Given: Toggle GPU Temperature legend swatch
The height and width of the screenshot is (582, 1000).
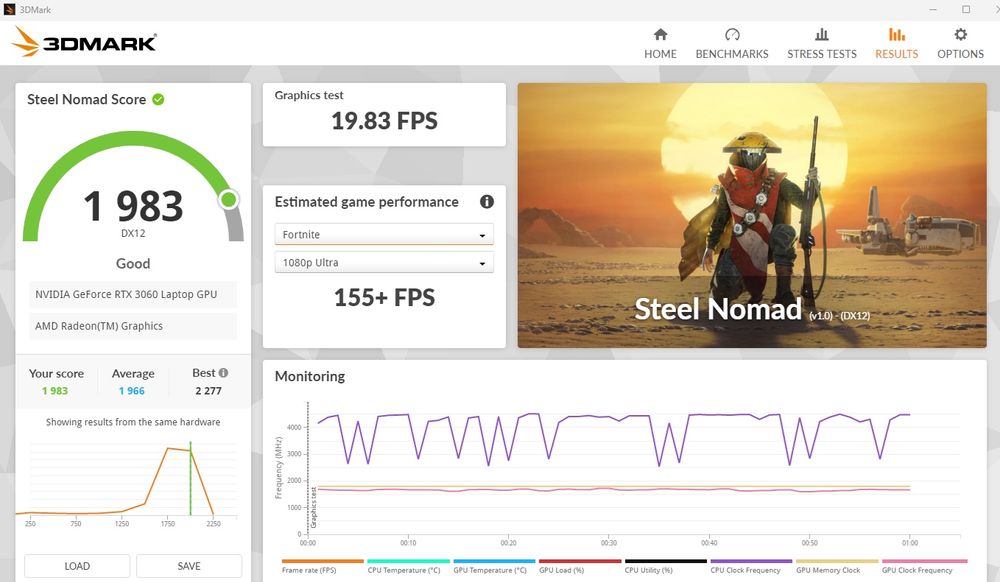Looking at the screenshot, I should 494,562.
